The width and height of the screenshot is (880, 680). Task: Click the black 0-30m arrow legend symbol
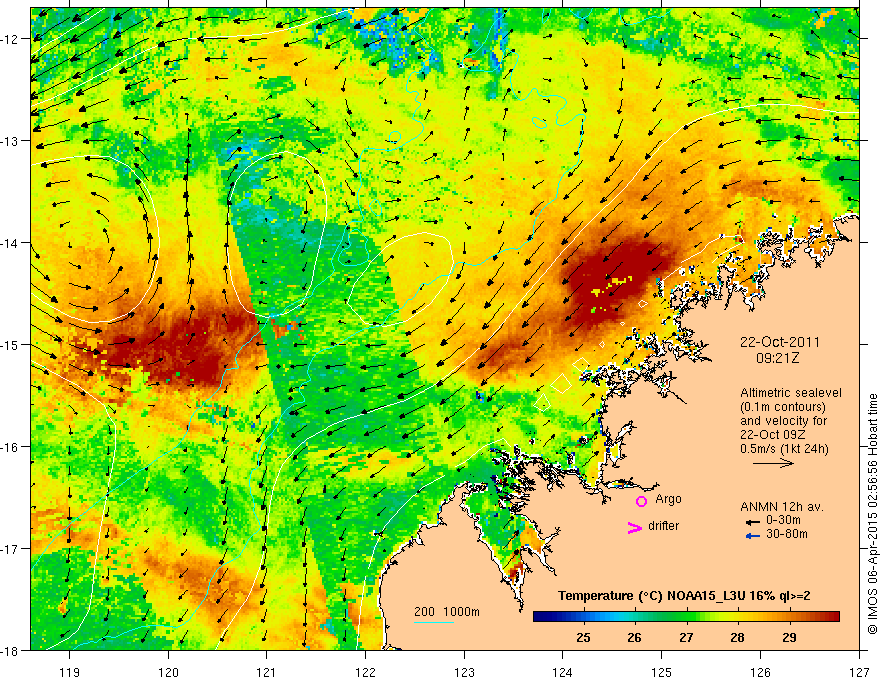coord(752,522)
